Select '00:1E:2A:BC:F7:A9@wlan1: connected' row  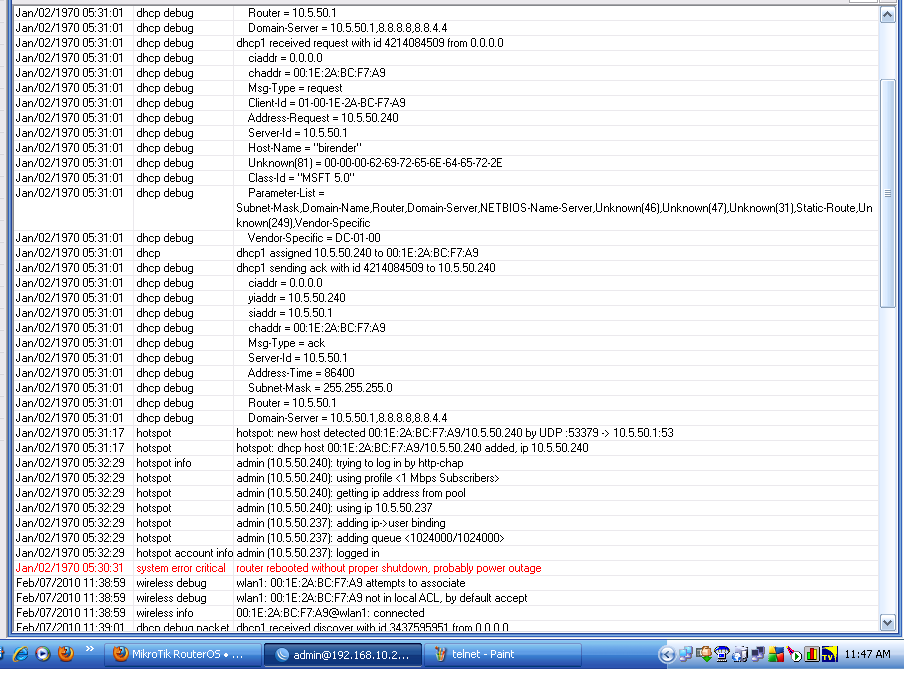pos(445,614)
